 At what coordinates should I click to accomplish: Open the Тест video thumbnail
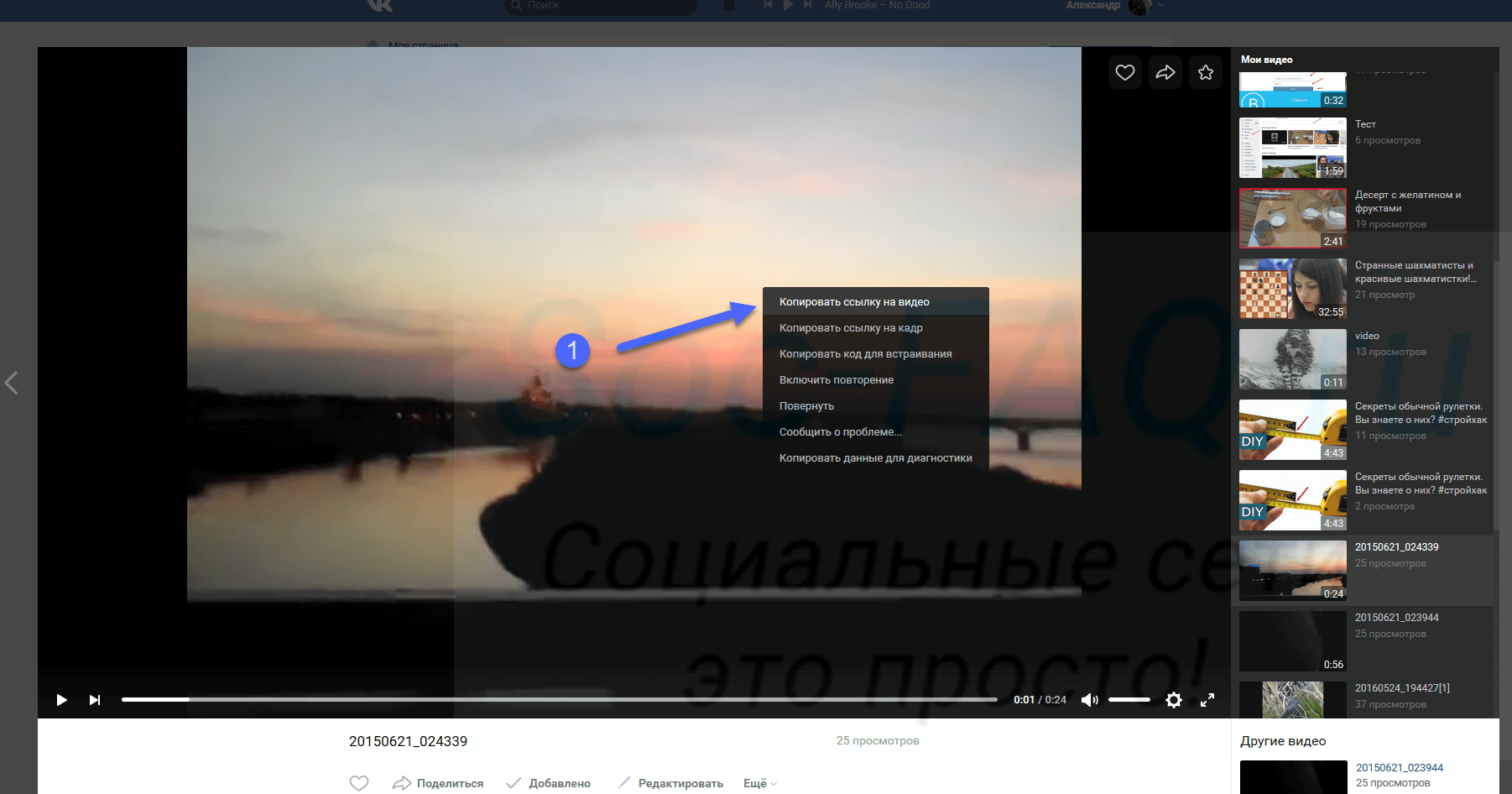click(x=1292, y=148)
